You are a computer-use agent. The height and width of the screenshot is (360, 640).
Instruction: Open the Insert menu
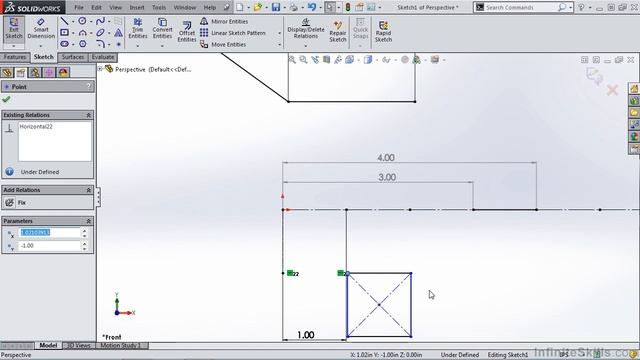pos(137,7)
